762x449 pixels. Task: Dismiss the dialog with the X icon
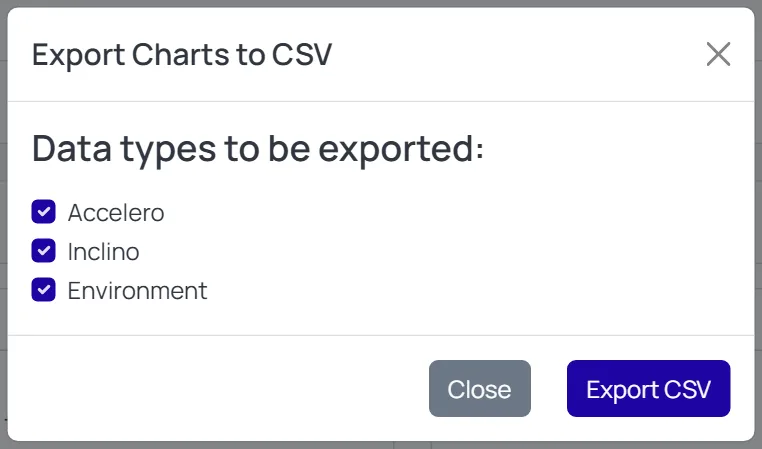pyautogui.click(x=718, y=54)
